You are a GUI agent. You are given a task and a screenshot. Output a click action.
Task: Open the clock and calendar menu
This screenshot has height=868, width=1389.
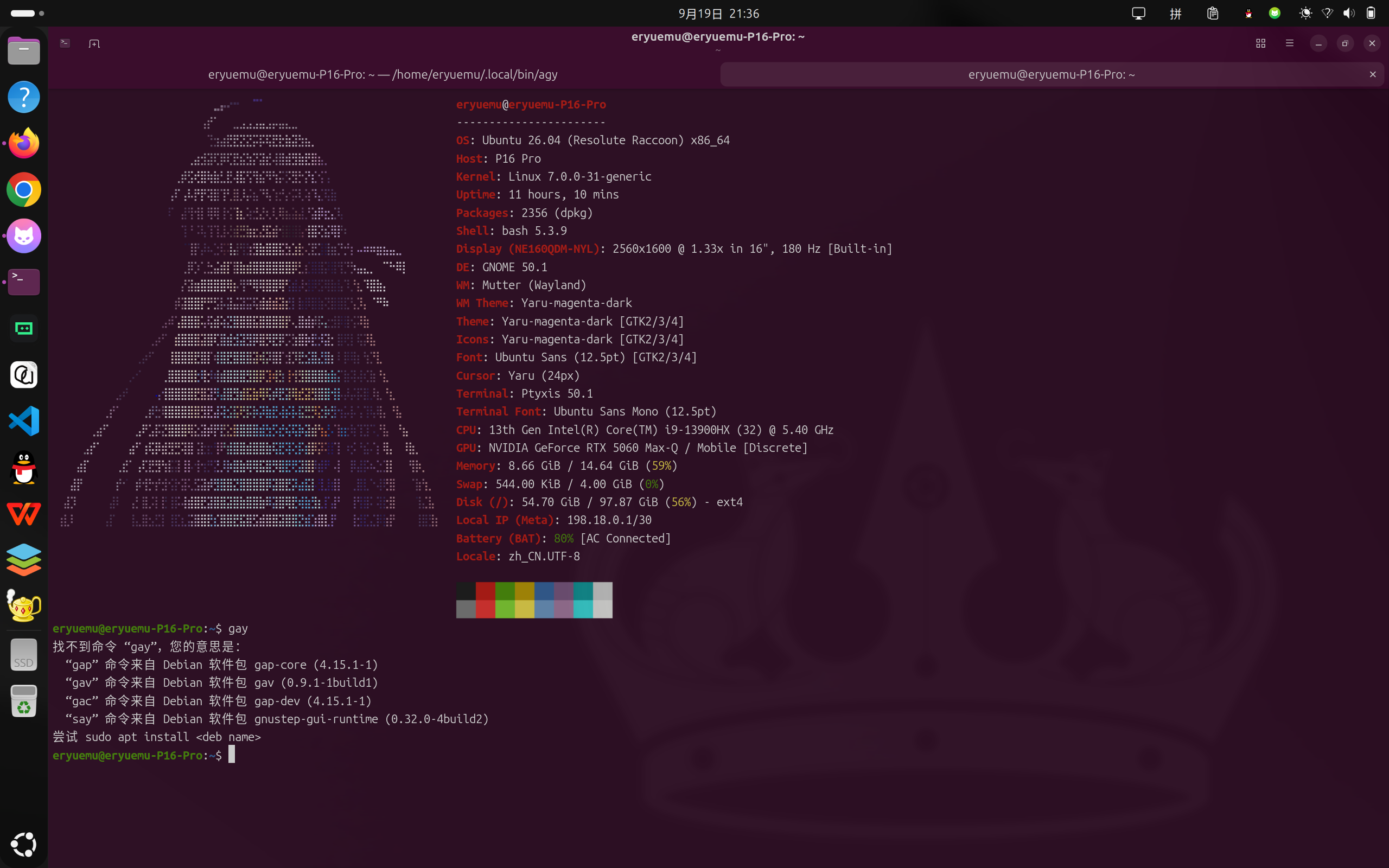click(x=718, y=13)
